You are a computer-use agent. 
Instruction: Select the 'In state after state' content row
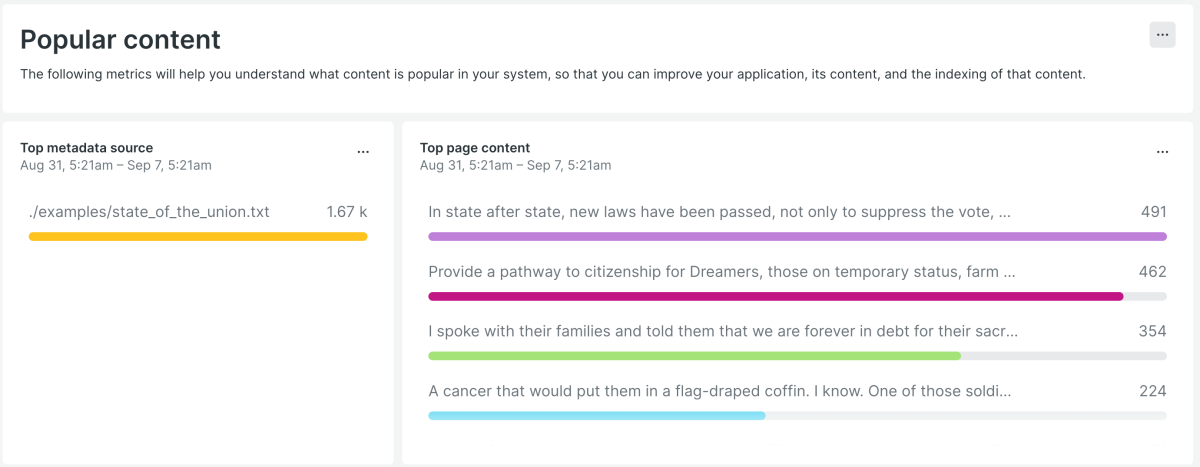pos(719,212)
